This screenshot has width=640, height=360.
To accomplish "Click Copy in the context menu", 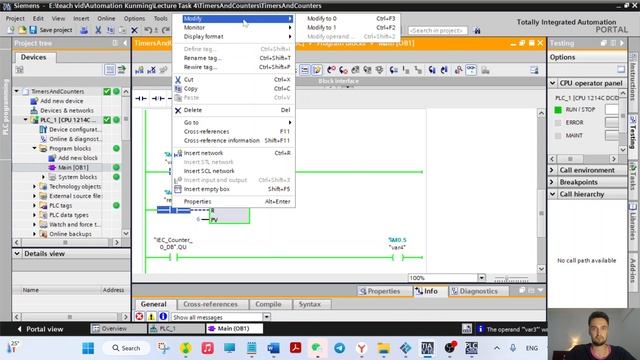I will click(x=233, y=89).
